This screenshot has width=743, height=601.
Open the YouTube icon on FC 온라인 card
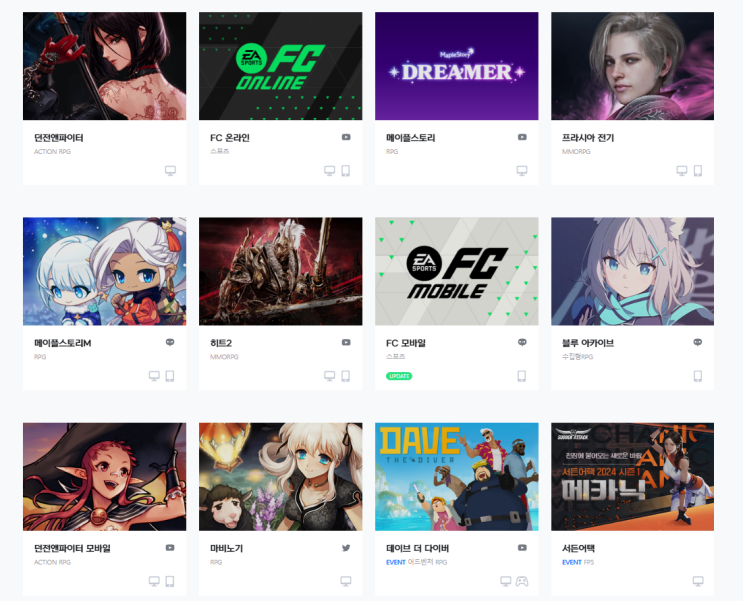point(346,137)
